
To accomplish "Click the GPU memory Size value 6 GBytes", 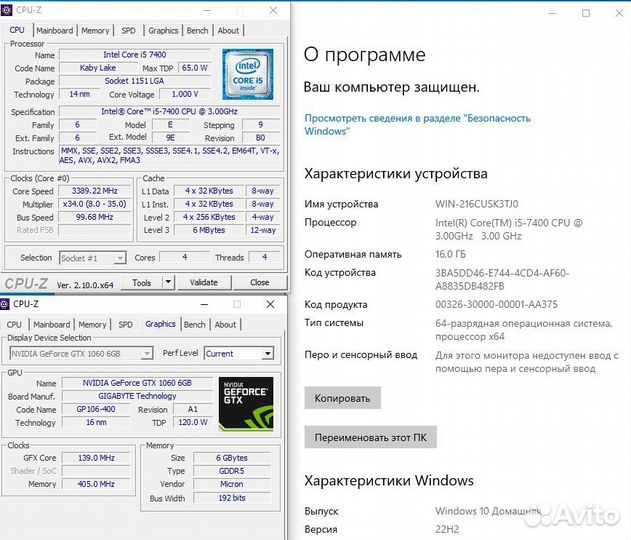I will point(232,458).
